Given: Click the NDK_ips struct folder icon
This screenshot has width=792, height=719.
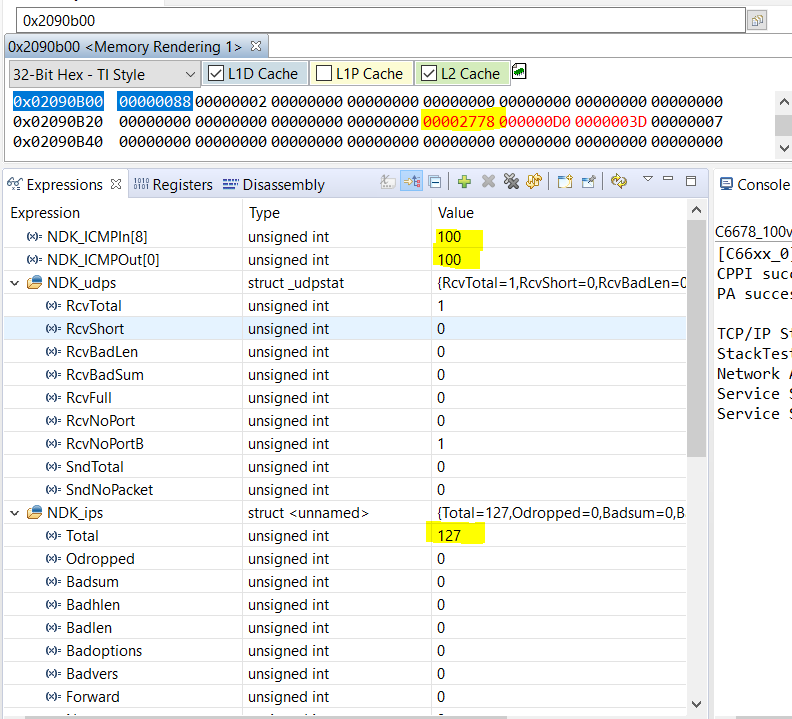Looking at the screenshot, I should [x=34, y=512].
